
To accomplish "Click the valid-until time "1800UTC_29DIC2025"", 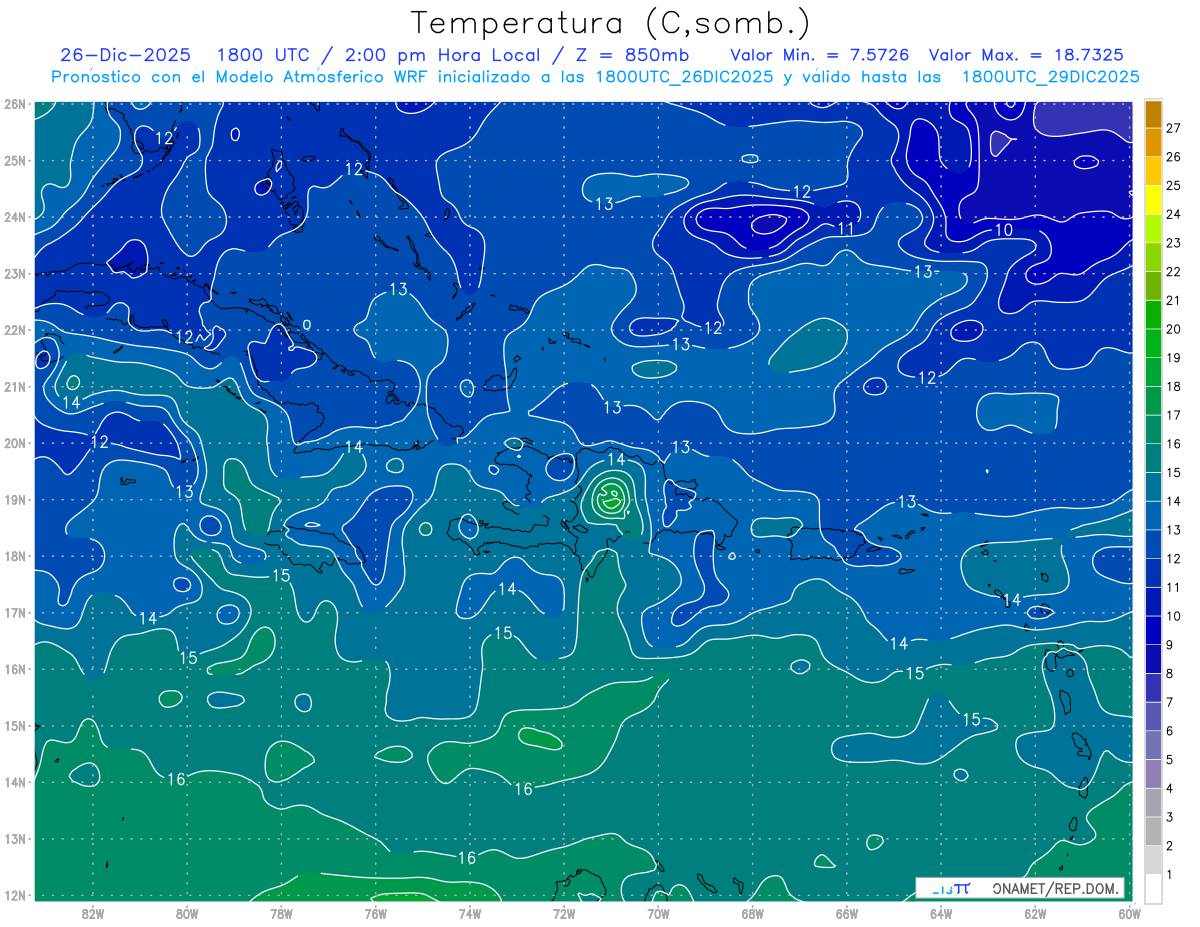I will (x=1050, y=77).
